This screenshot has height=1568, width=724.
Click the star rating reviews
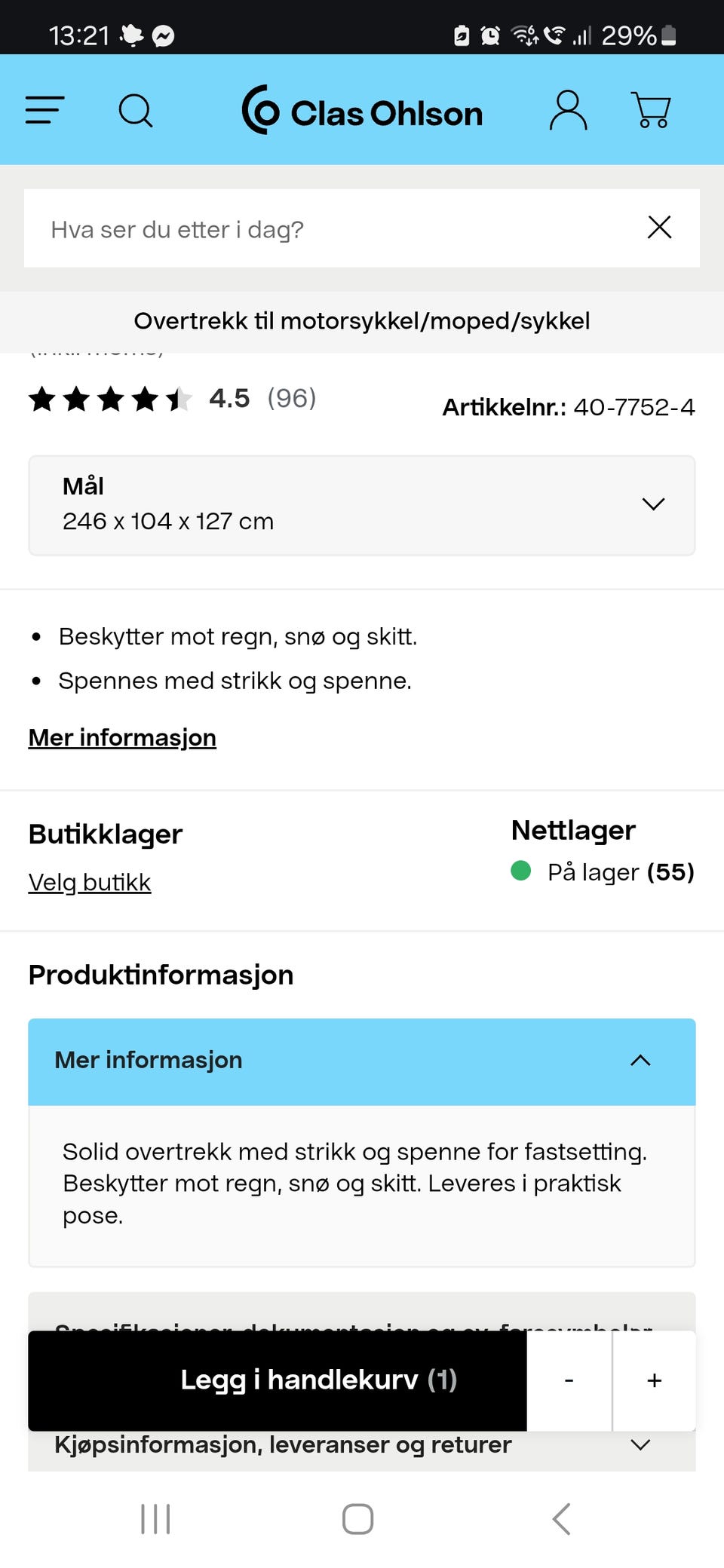pyautogui.click(x=110, y=399)
